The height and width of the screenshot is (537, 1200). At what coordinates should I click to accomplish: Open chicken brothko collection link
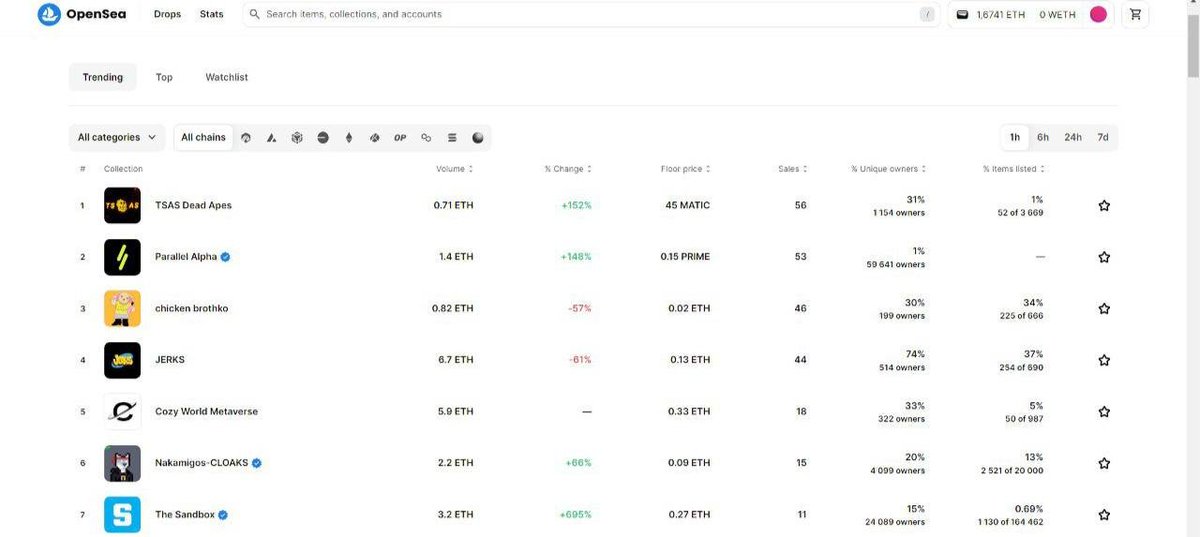(x=191, y=308)
